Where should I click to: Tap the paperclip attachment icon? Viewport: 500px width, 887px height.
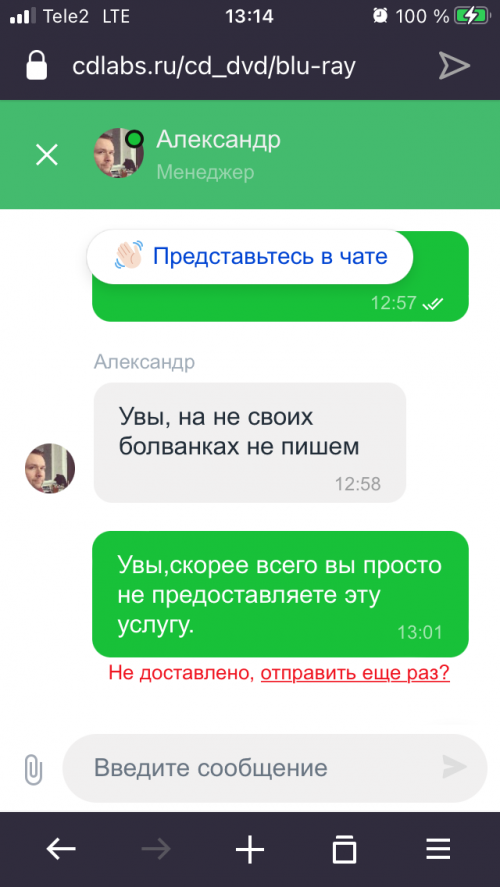click(33, 769)
